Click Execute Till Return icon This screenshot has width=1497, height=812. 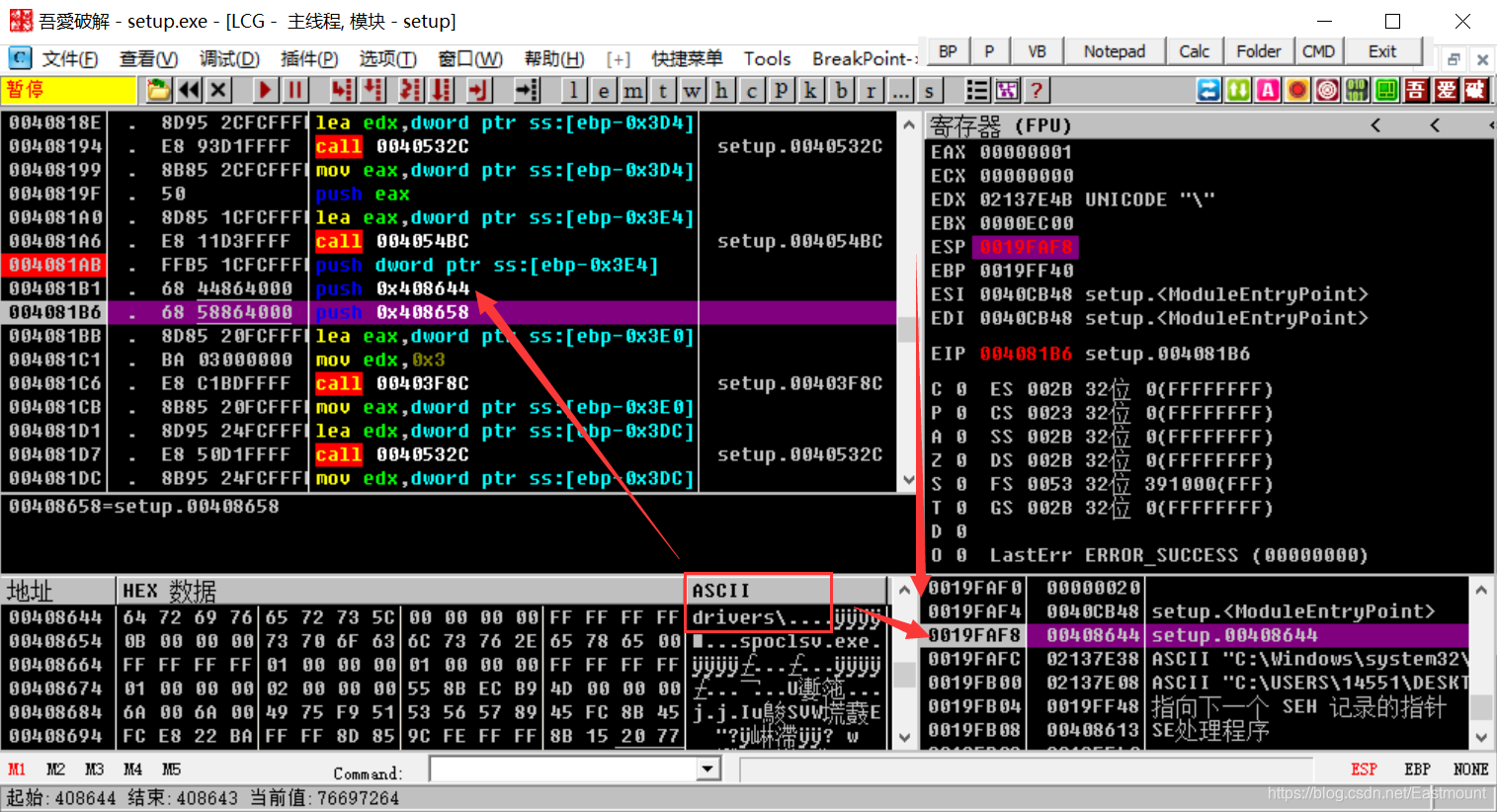(x=479, y=91)
